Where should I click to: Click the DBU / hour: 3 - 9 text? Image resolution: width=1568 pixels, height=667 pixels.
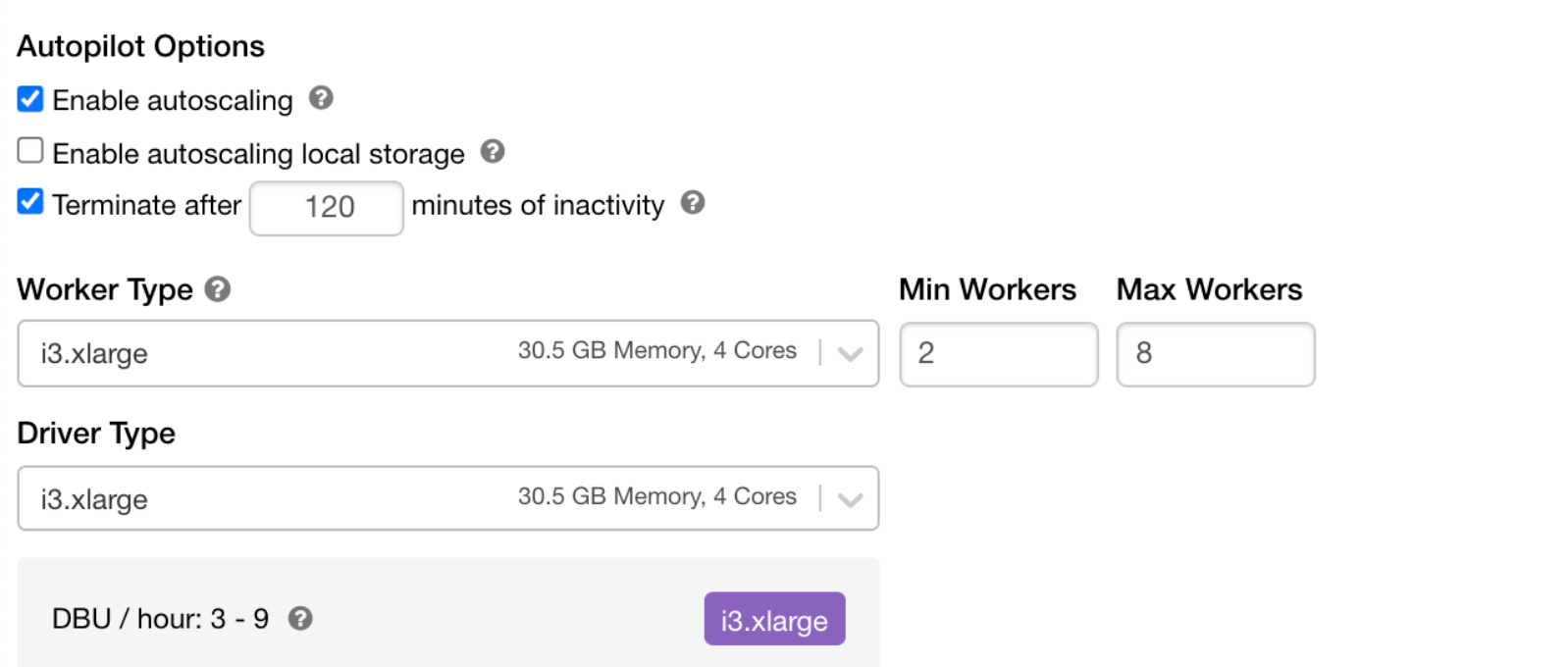coord(160,619)
